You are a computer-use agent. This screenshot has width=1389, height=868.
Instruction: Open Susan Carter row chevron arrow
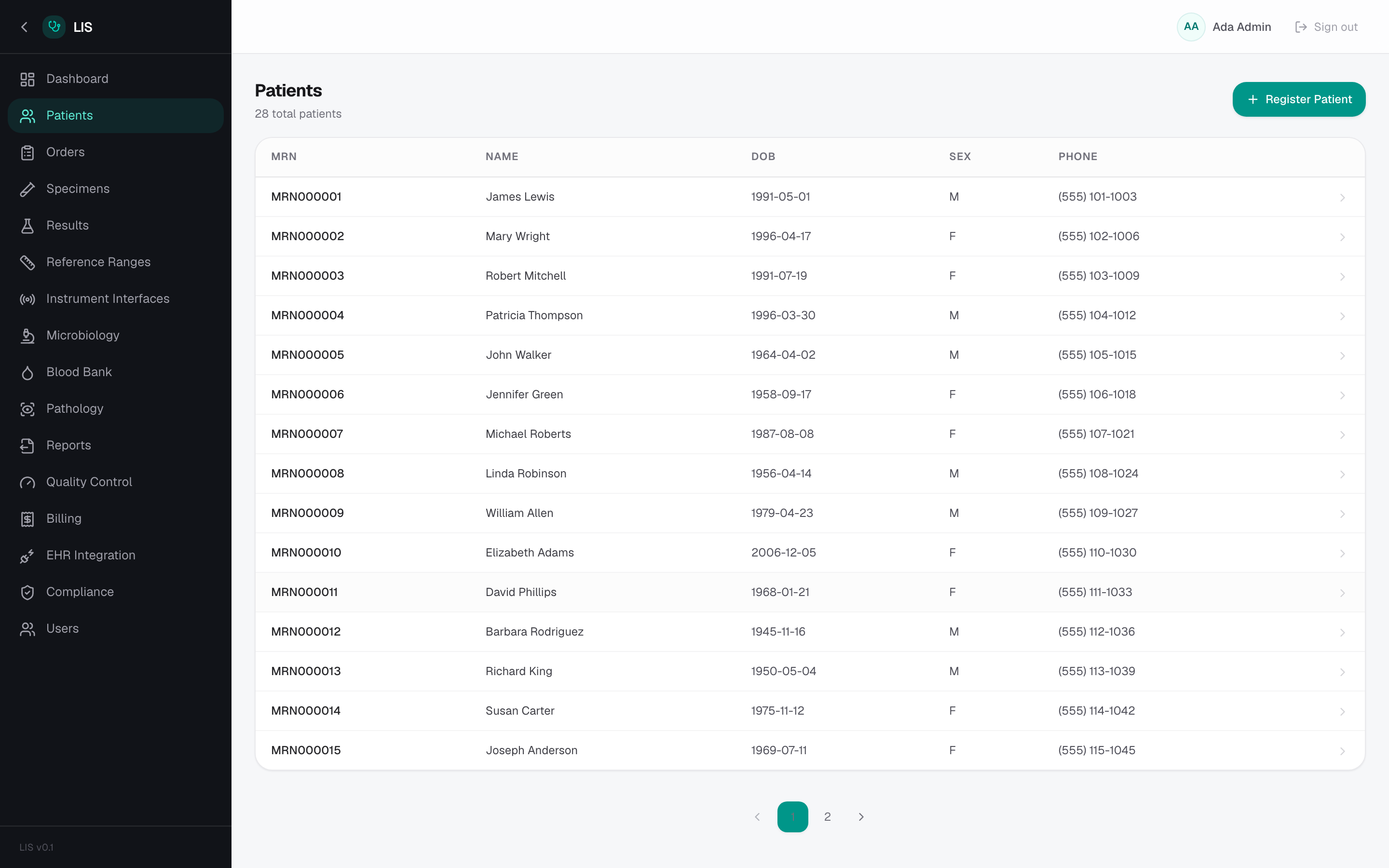[1343, 711]
